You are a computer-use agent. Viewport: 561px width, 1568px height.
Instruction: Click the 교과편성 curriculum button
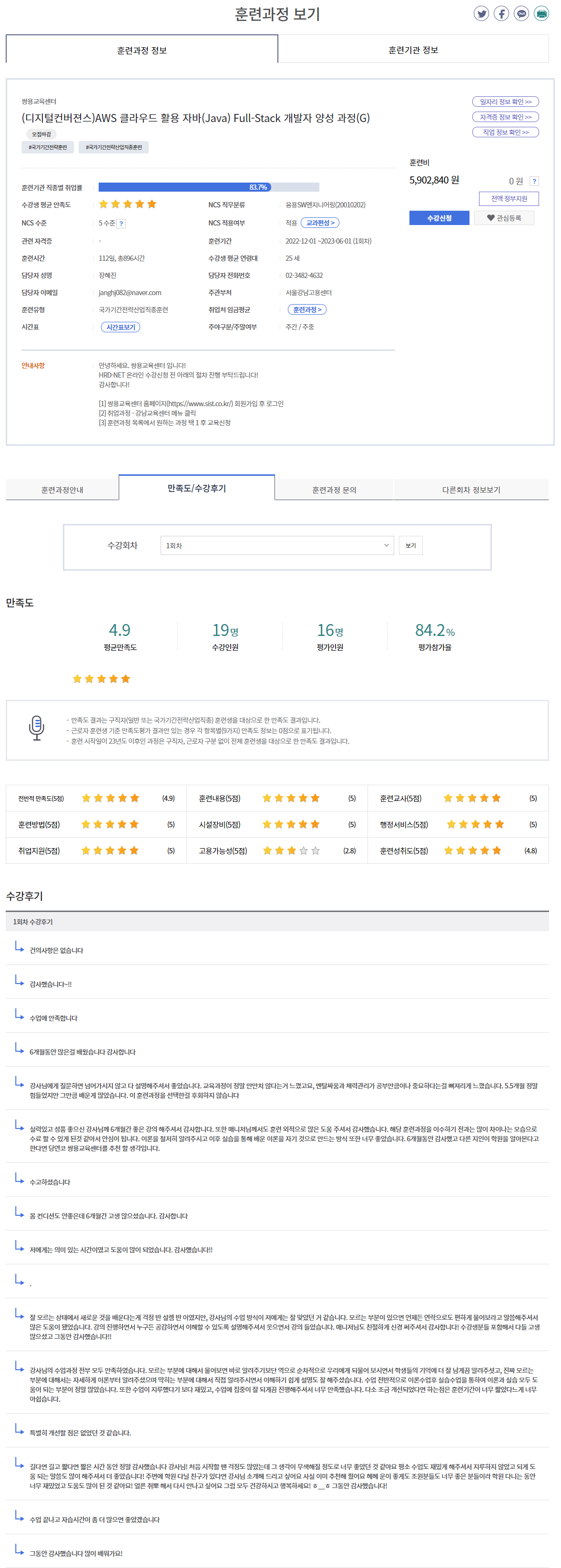[319, 223]
